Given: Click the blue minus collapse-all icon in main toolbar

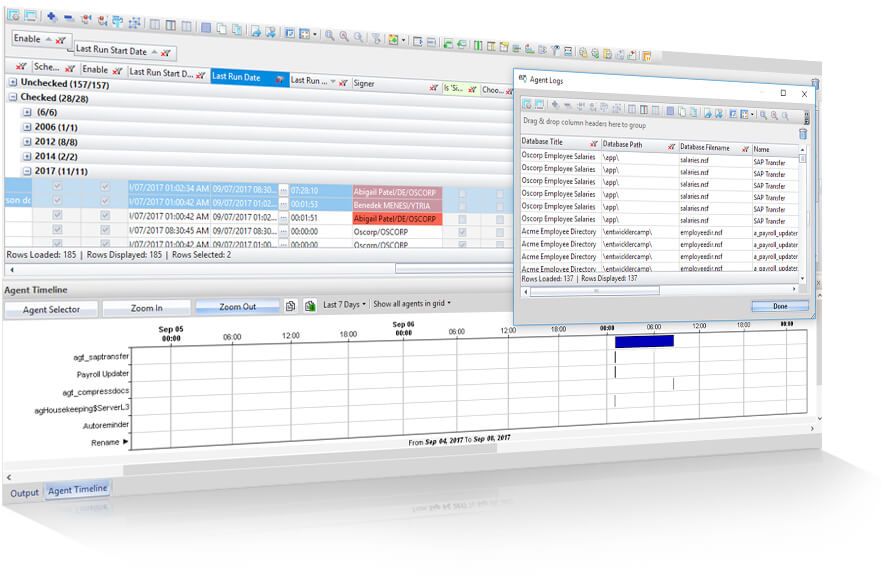Looking at the screenshot, I should (68, 18).
